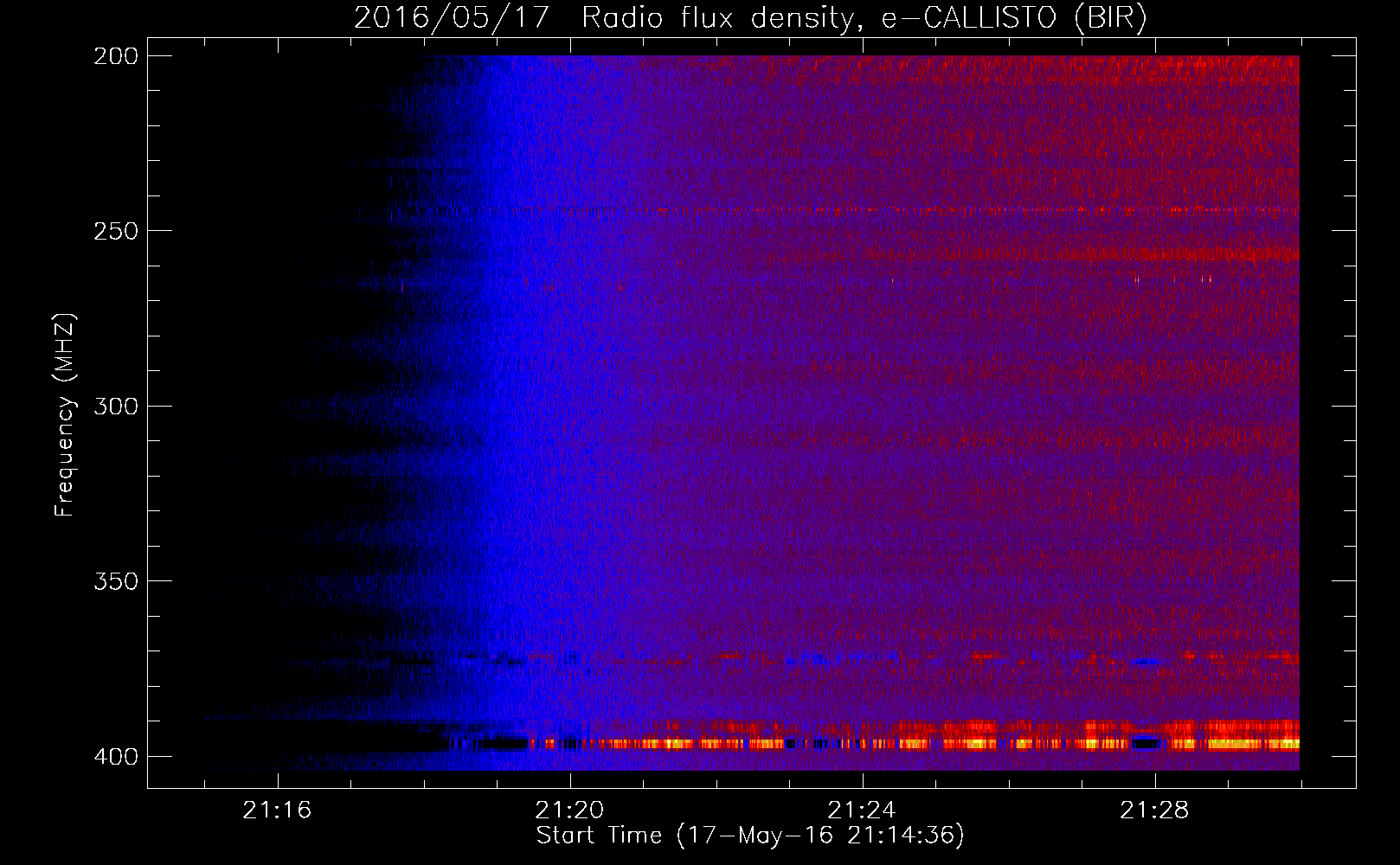Screen dimensions: 1400x865
Task: Click the 21:20 time tick label
Action: [x=569, y=810]
